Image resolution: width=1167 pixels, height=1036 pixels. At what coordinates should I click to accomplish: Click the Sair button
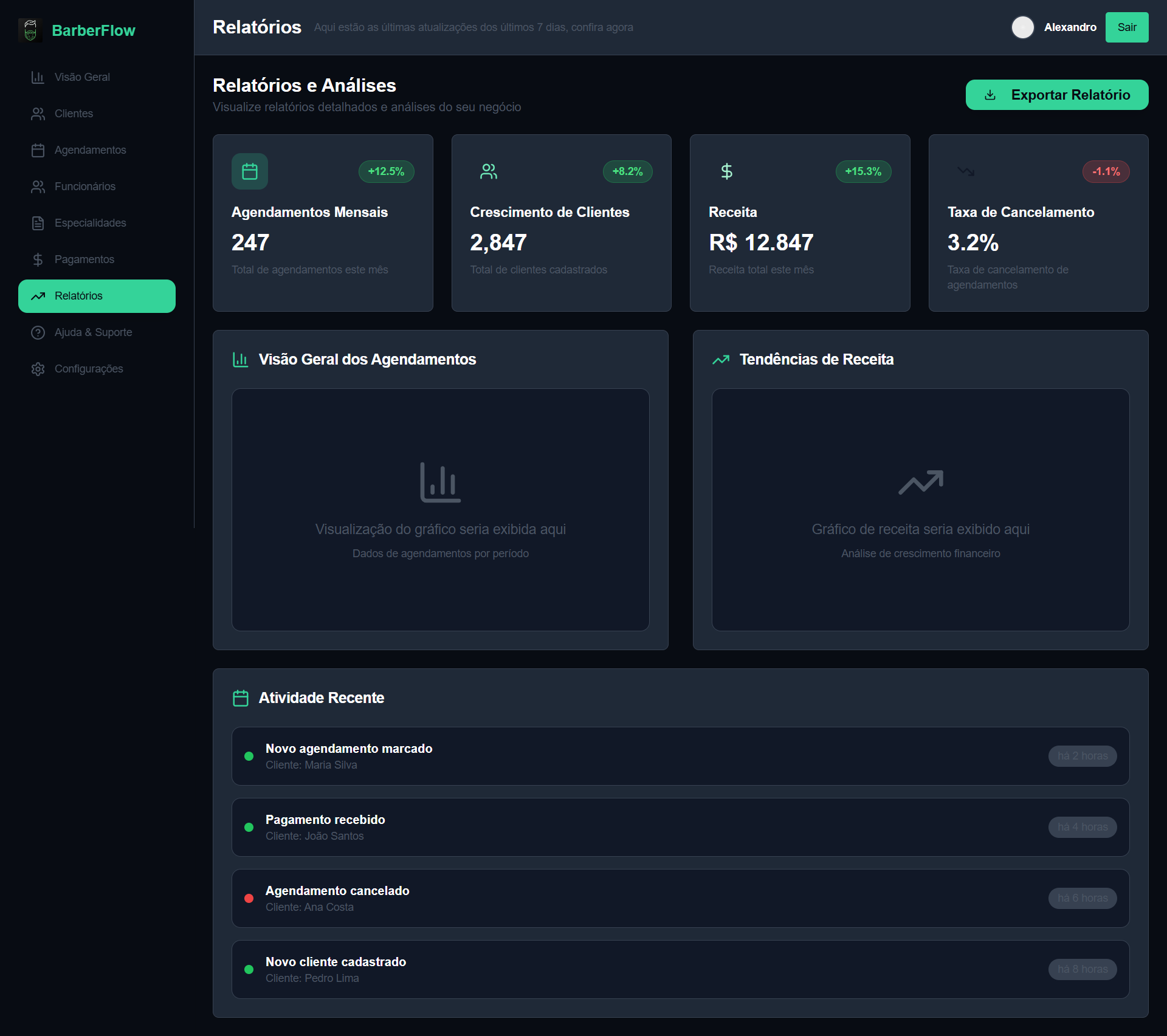coord(1127,27)
